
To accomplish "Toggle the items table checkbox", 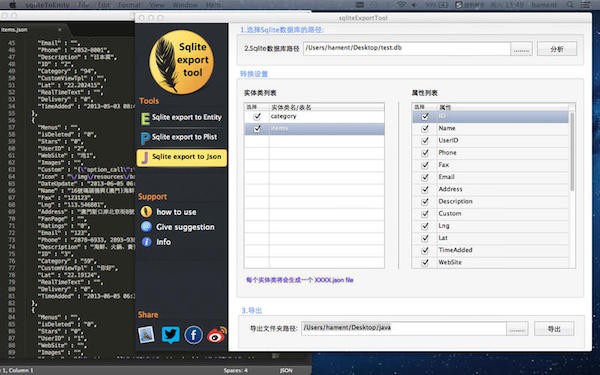I will pyautogui.click(x=257, y=128).
